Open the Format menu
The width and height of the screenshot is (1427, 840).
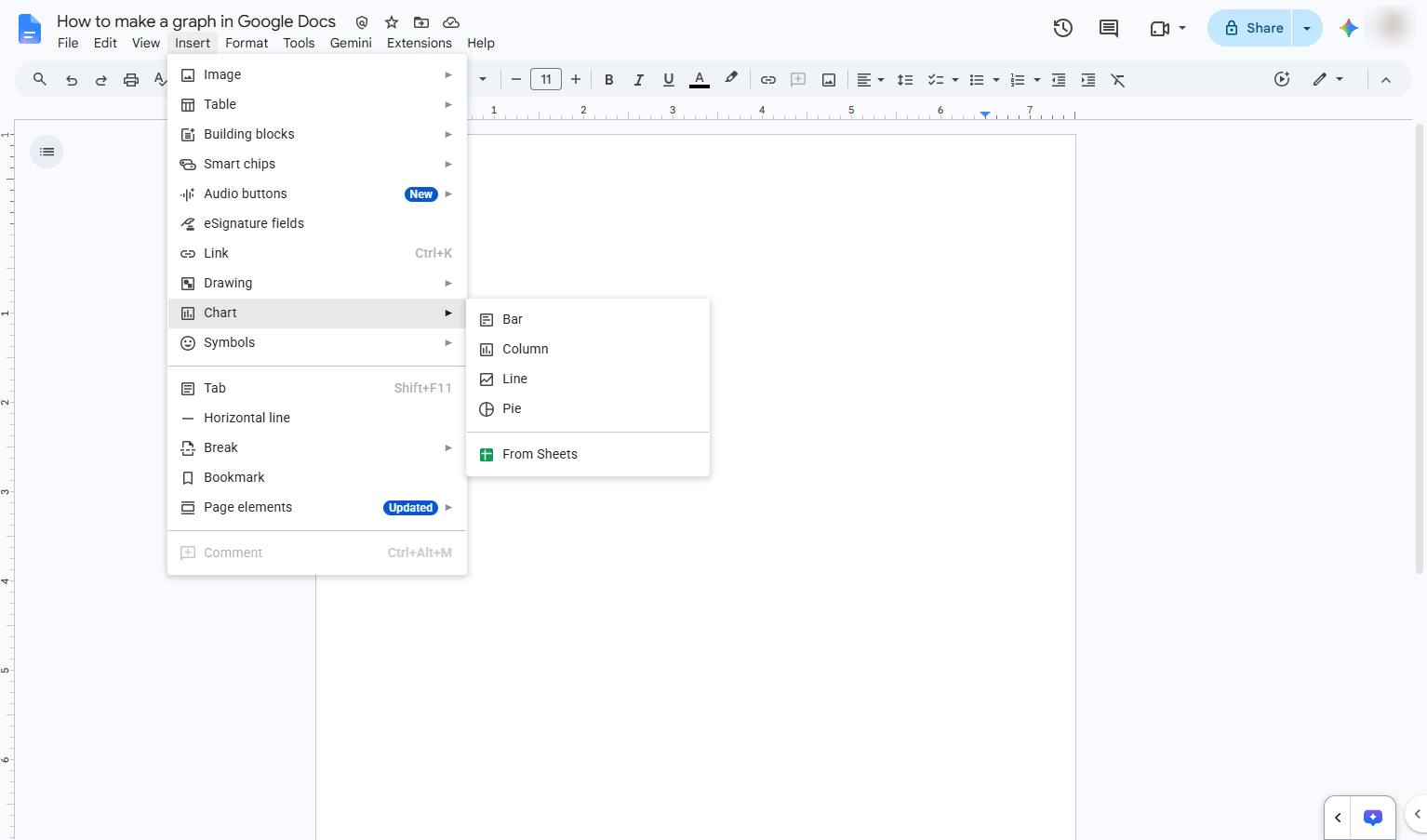tap(247, 43)
